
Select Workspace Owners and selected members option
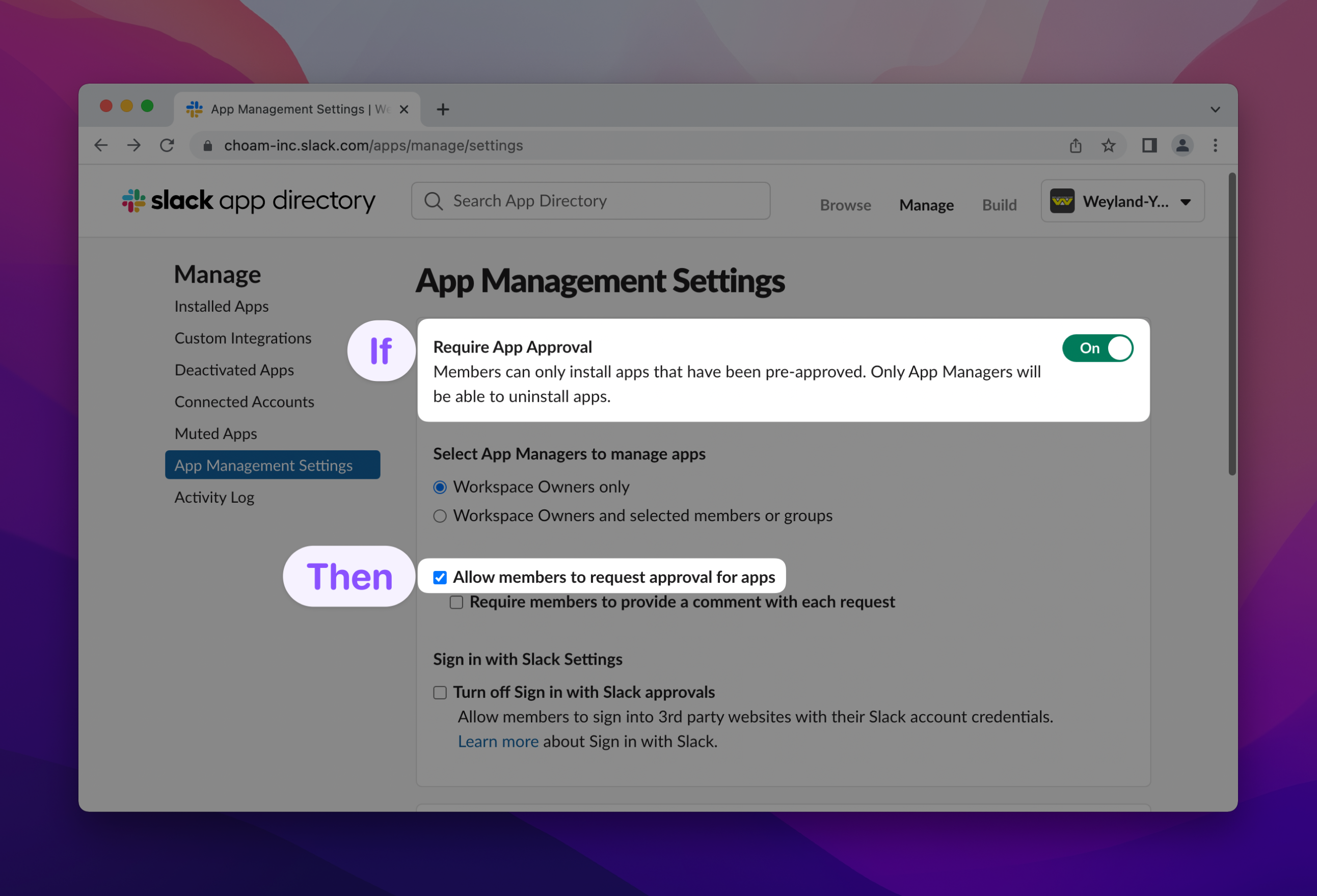[x=440, y=515]
